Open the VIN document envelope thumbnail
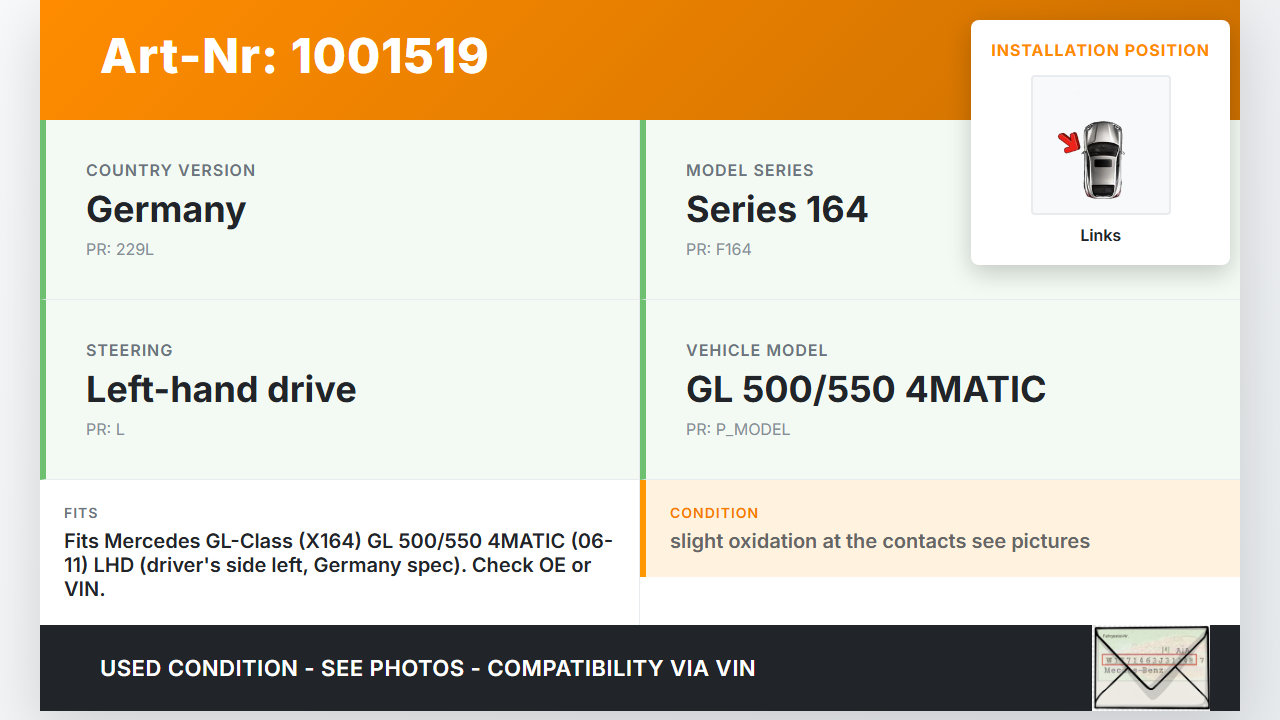The height and width of the screenshot is (720, 1280). (x=1151, y=667)
